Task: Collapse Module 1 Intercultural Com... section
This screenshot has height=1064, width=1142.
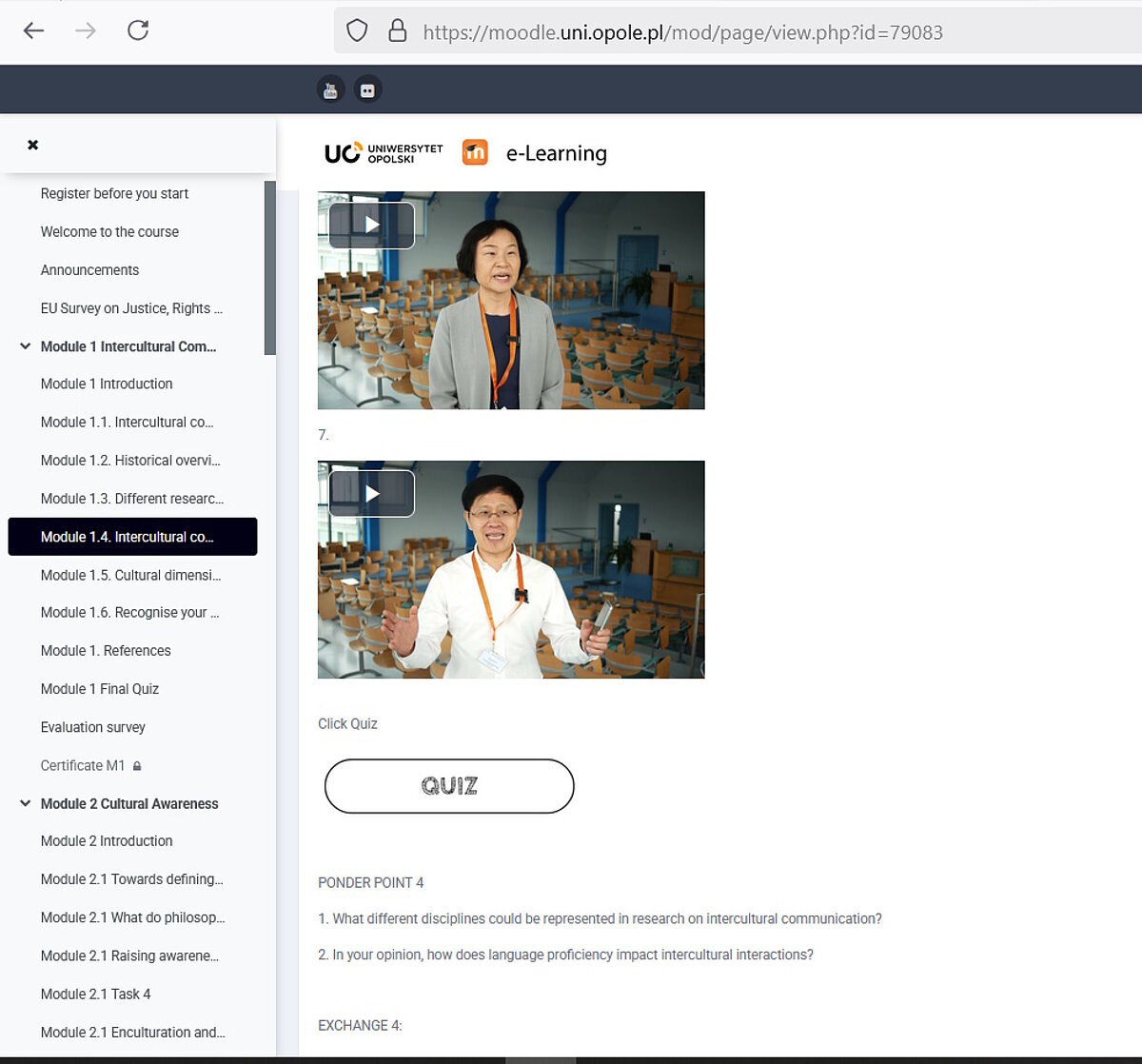Action: tap(26, 346)
